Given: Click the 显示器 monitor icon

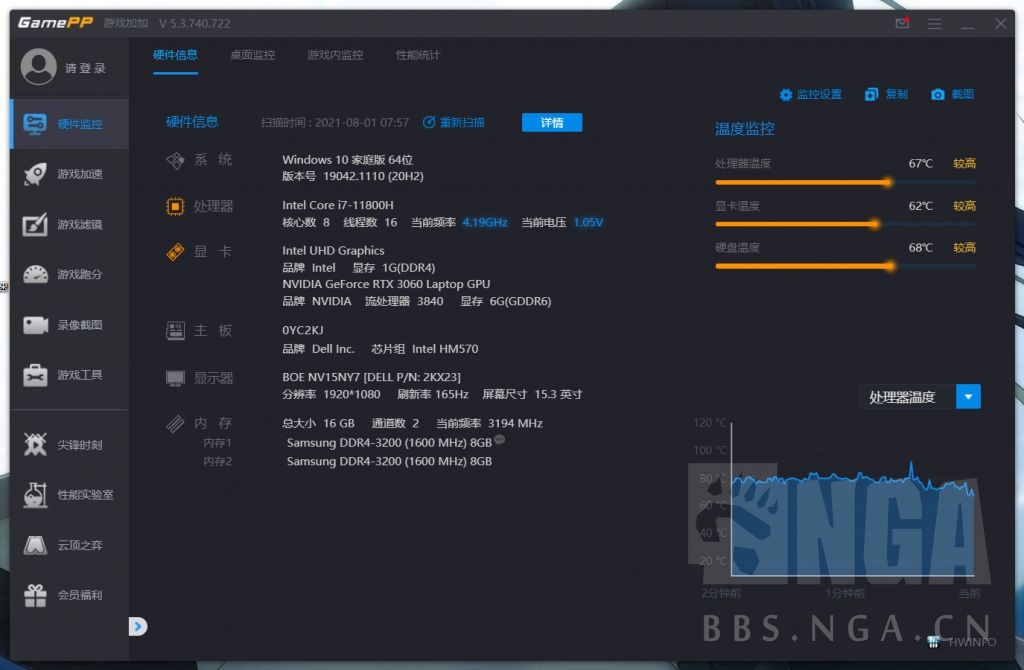Looking at the screenshot, I should 175,378.
